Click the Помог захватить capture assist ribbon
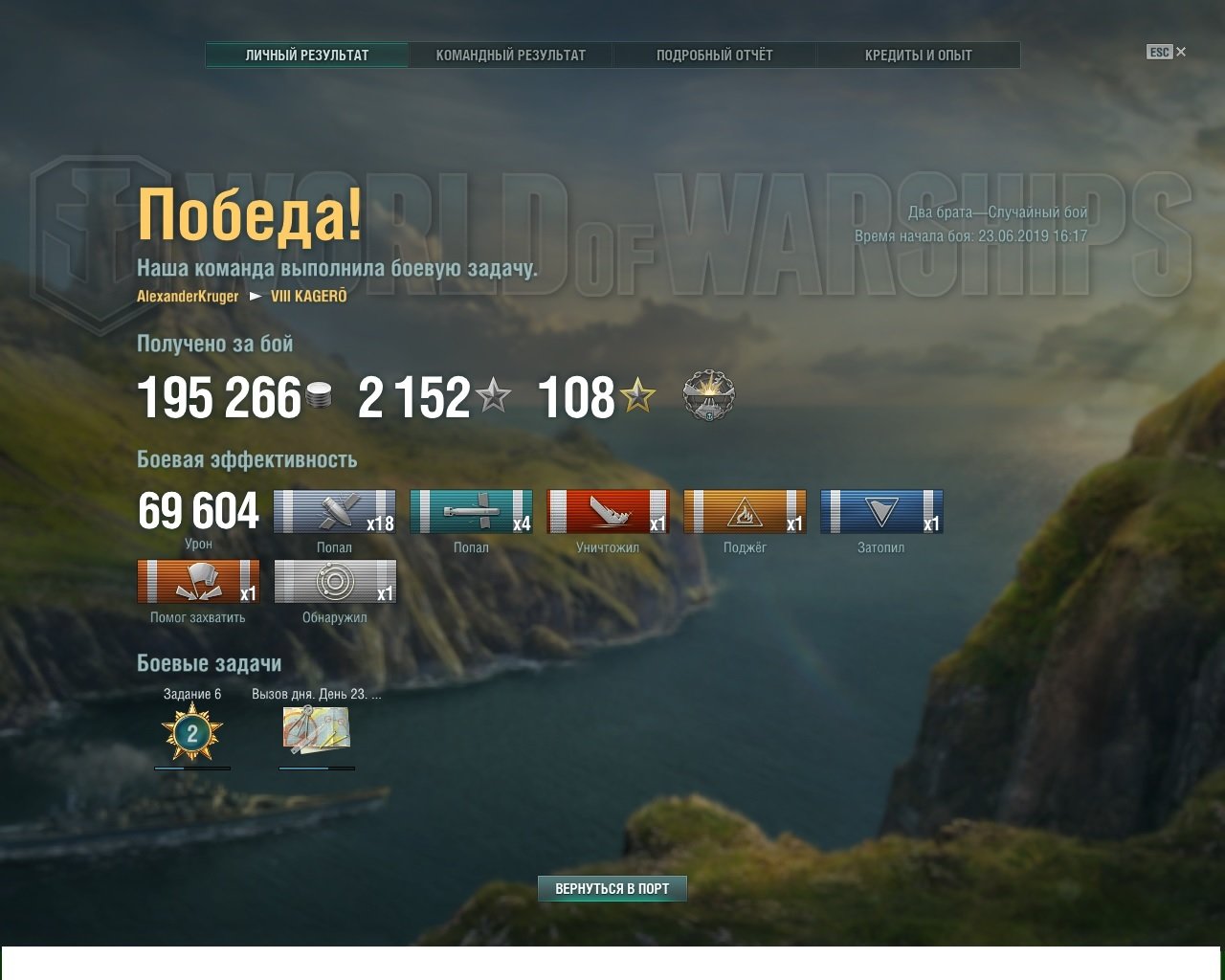Screen dimensions: 1225x980 point(198,582)
